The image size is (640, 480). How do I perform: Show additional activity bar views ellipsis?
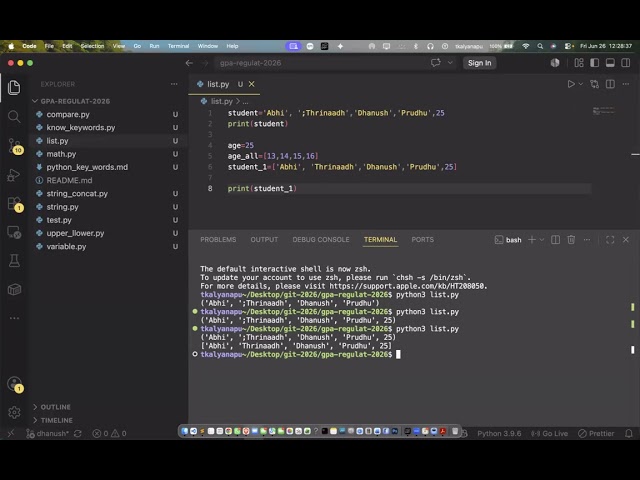click(x=14, y=318)
